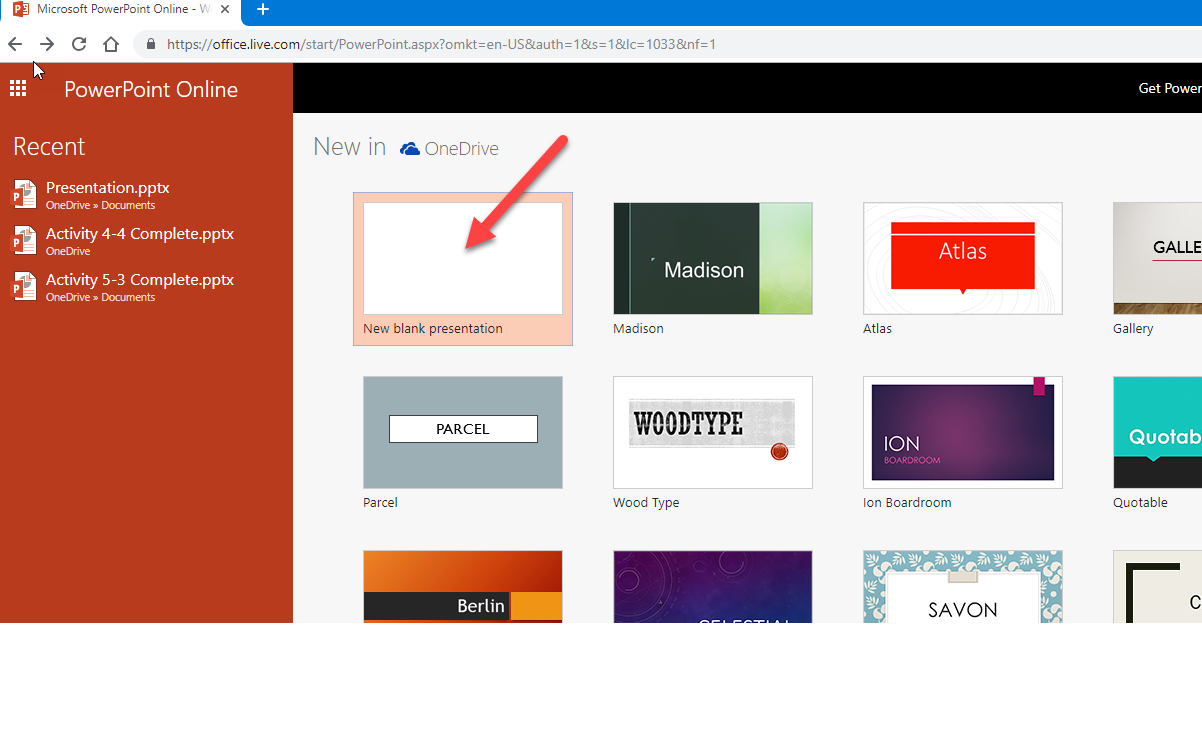Click the browser forward arrow
The image size is (1202, 737).
click(x=47, y=44)
